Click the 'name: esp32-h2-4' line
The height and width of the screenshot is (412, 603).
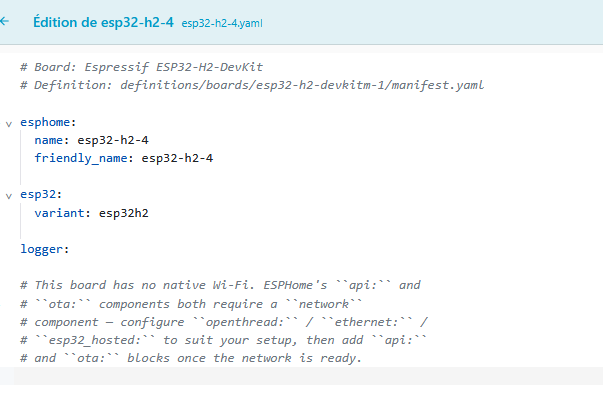coord(92,140)
